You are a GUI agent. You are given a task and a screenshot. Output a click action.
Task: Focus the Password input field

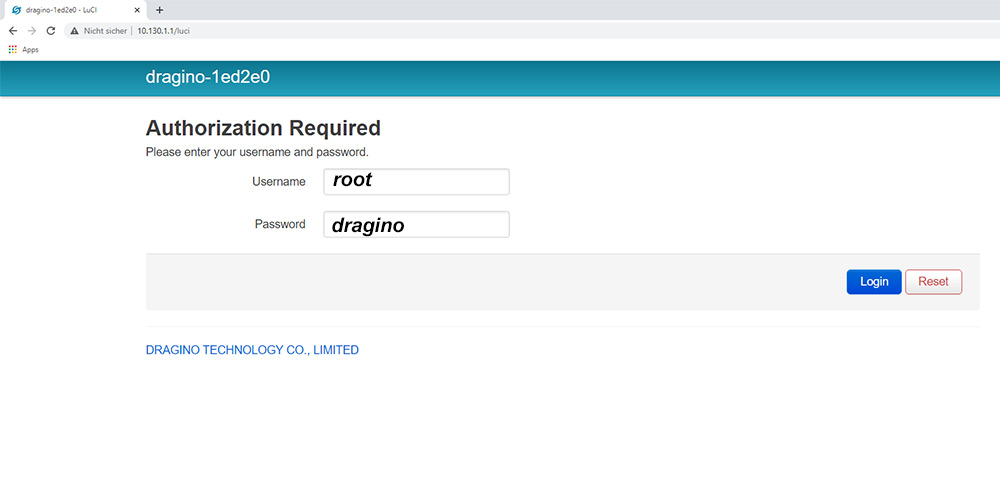point(416,224)
